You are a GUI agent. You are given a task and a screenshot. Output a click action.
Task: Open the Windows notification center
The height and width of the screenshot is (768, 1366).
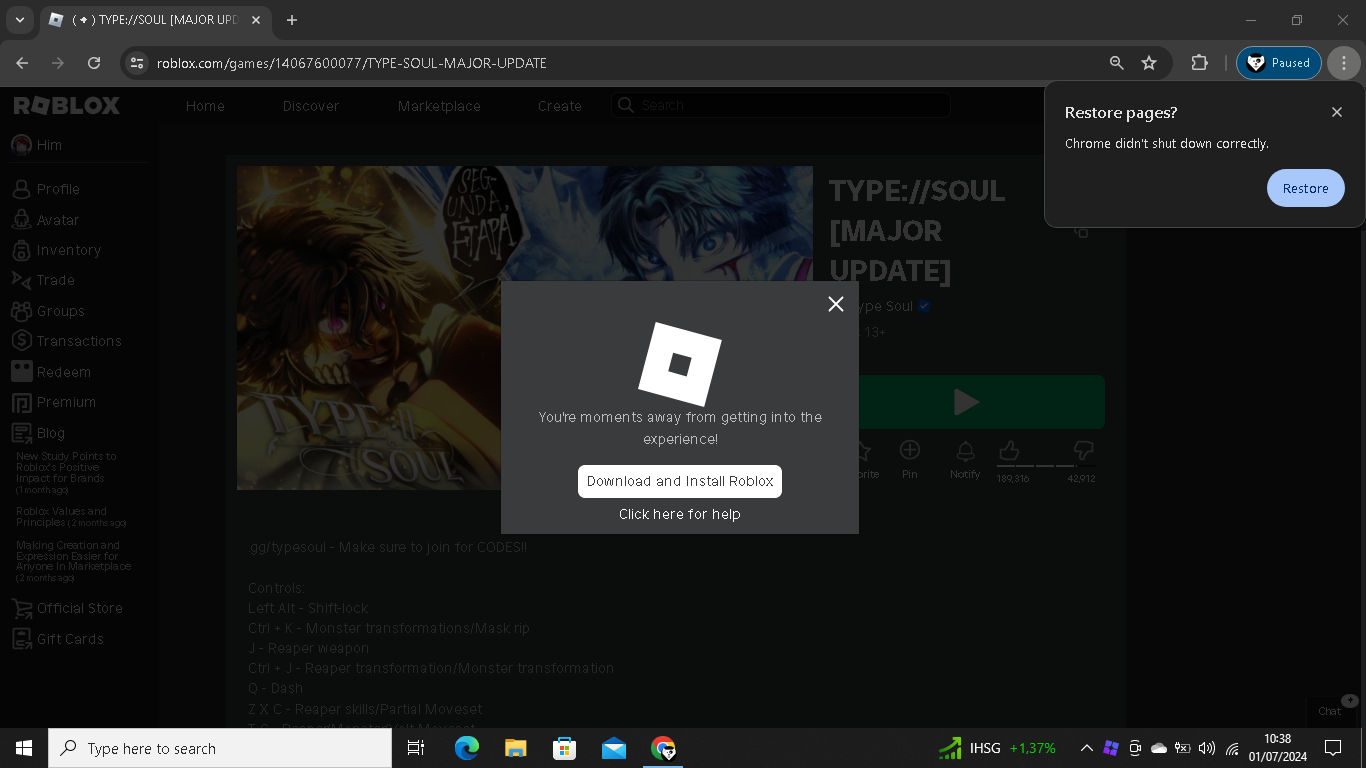point(1333,748)
